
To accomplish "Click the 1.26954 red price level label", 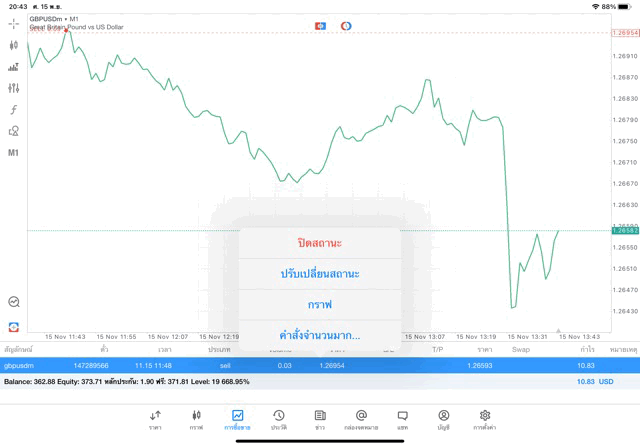I will (624, 33).
